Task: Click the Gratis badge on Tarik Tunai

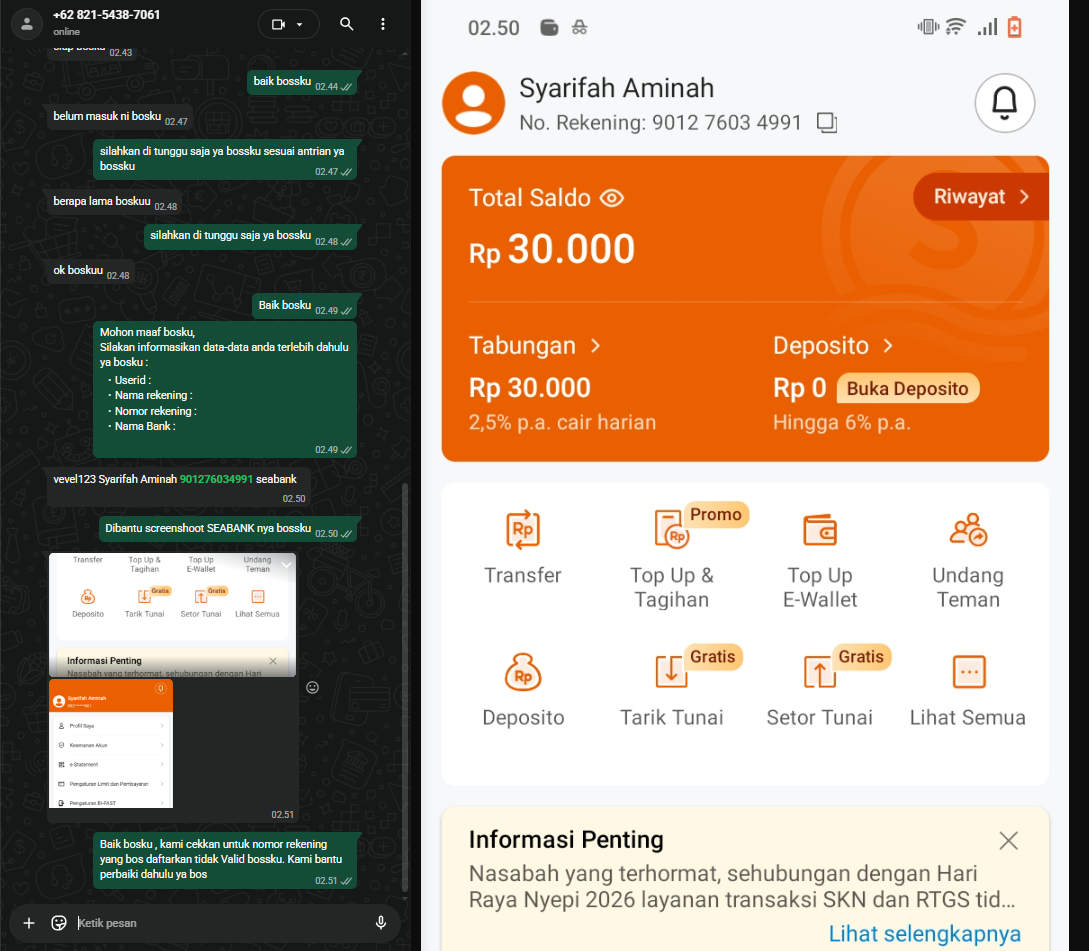Action: click(x=713, y=657)
